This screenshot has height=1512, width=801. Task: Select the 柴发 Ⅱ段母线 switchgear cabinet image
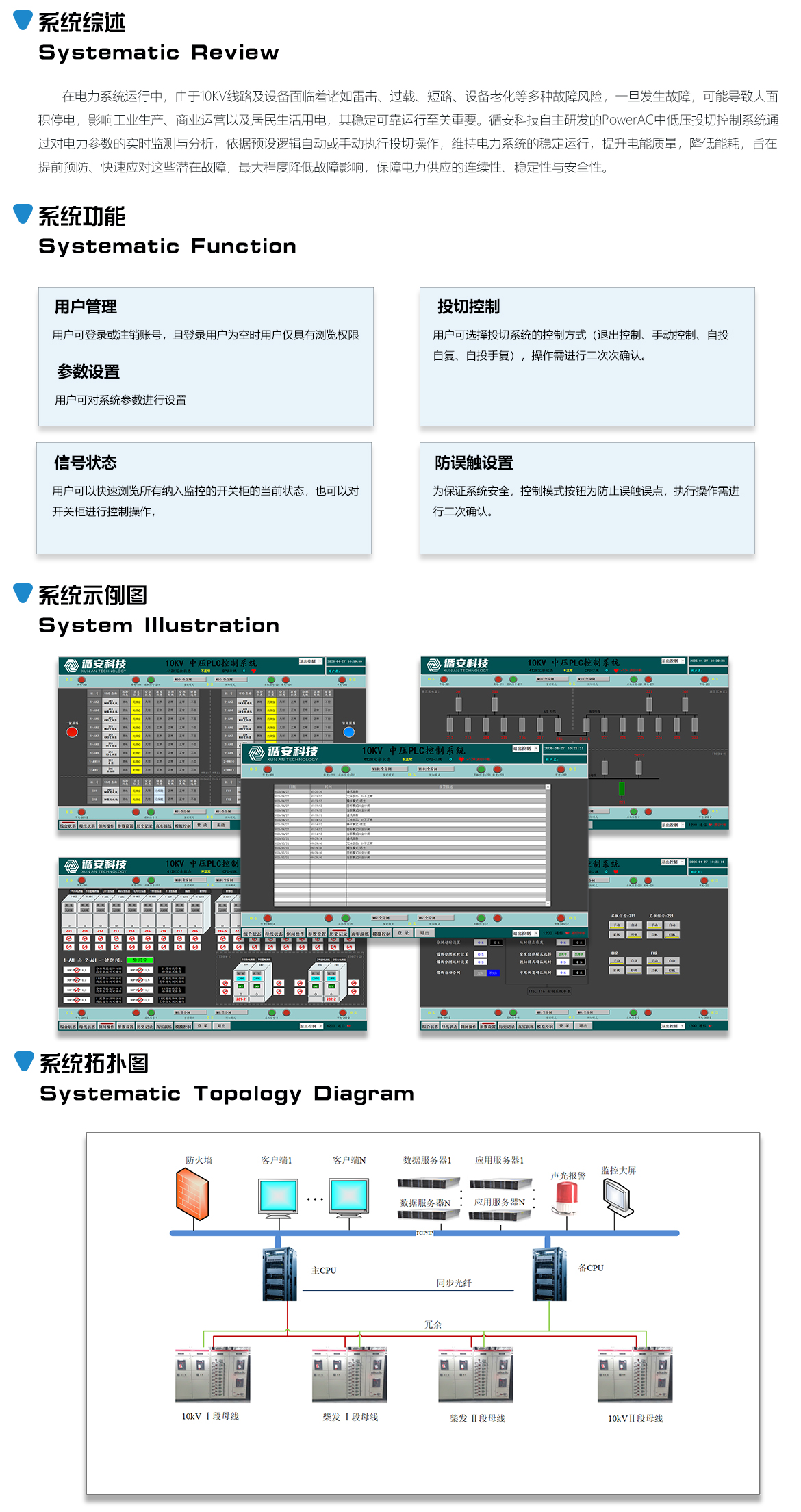pyautogui.click(x=476, y=1376)
